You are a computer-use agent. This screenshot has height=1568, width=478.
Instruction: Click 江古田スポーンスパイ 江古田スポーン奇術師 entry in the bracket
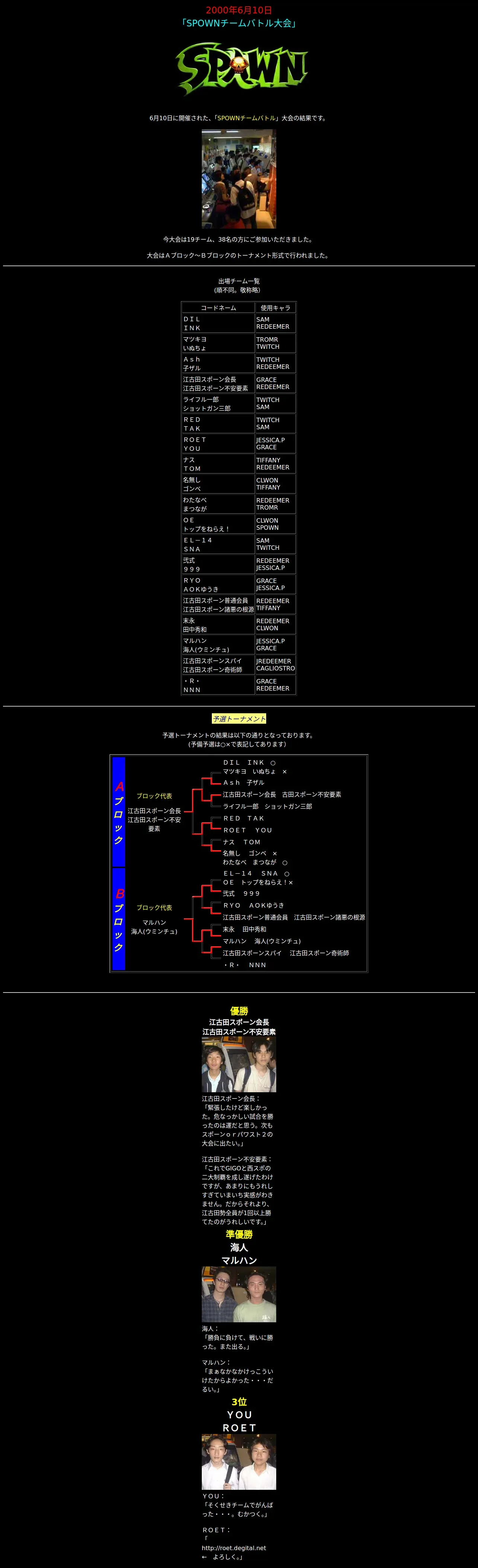coord(286,953)
